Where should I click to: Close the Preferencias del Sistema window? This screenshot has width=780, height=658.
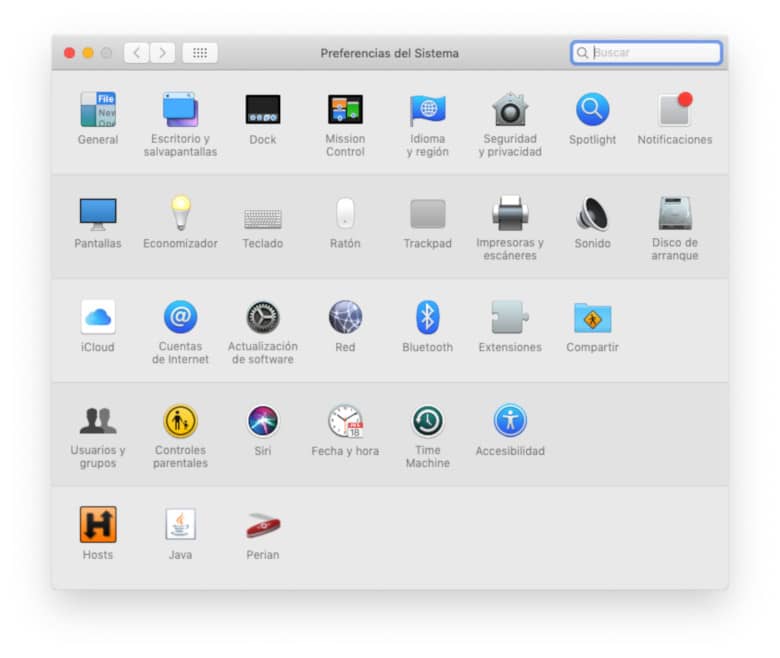pos(70,53)
